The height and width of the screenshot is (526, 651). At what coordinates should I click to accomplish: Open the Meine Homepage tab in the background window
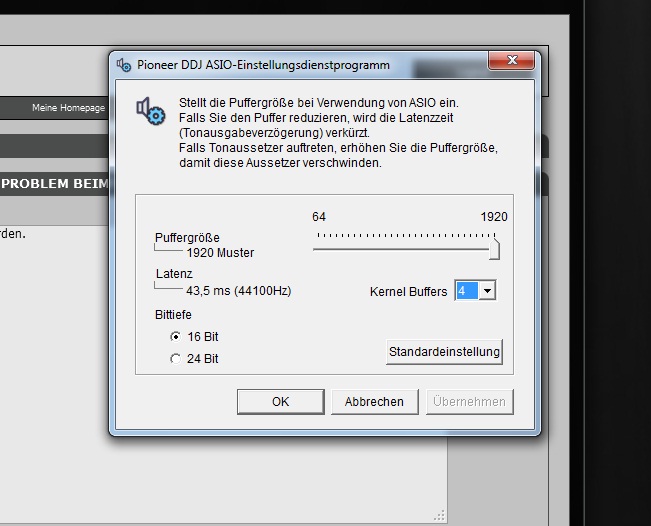coord(69,108)
